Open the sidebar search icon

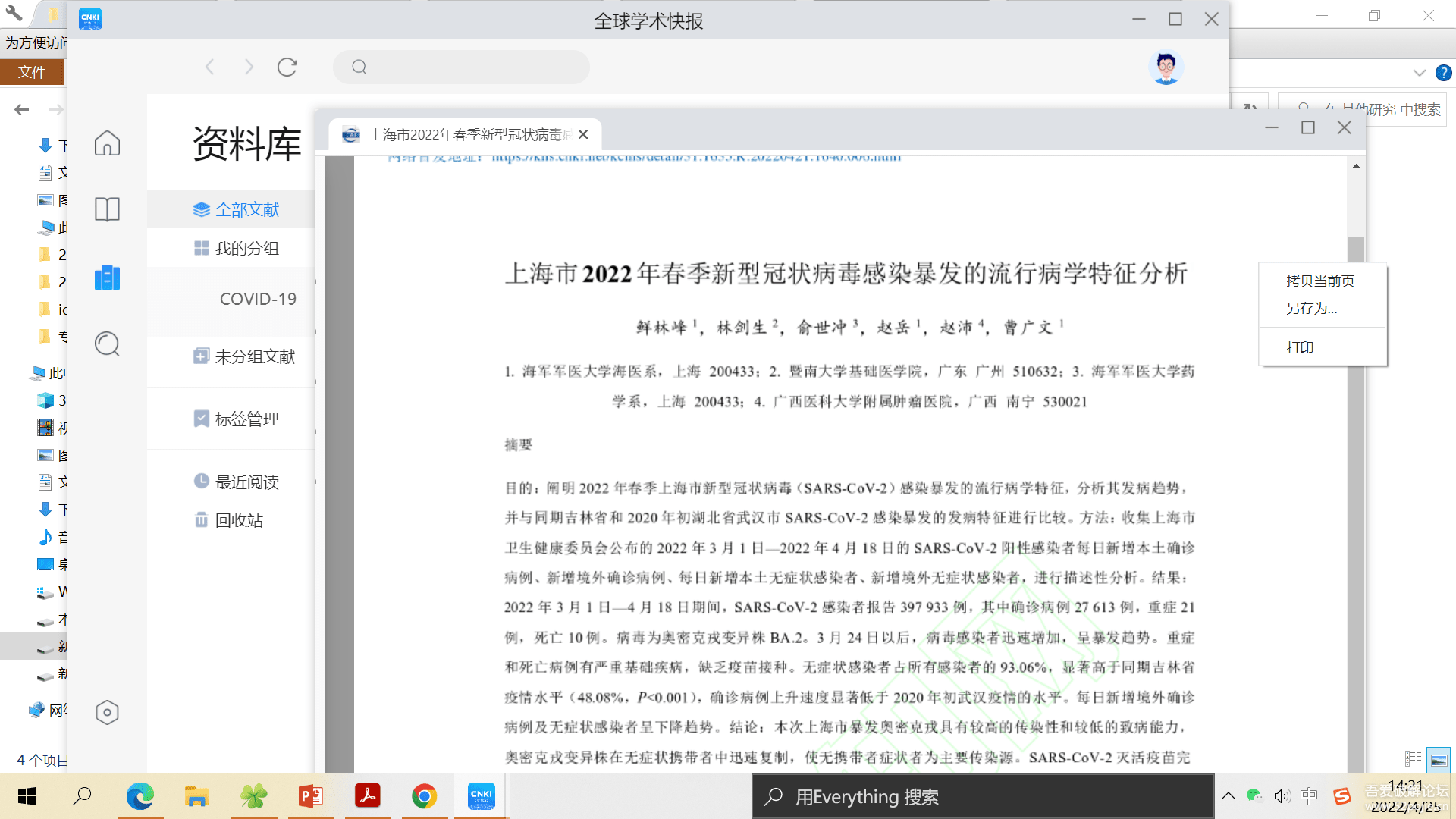click(x=107, y=344)
